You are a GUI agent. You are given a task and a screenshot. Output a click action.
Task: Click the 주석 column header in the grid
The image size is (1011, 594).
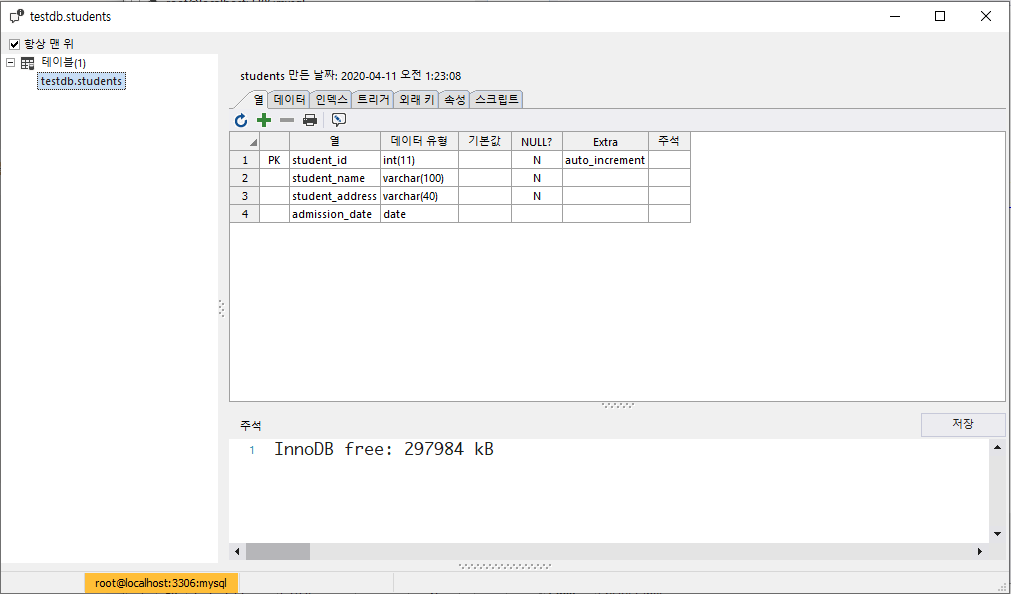669,141
